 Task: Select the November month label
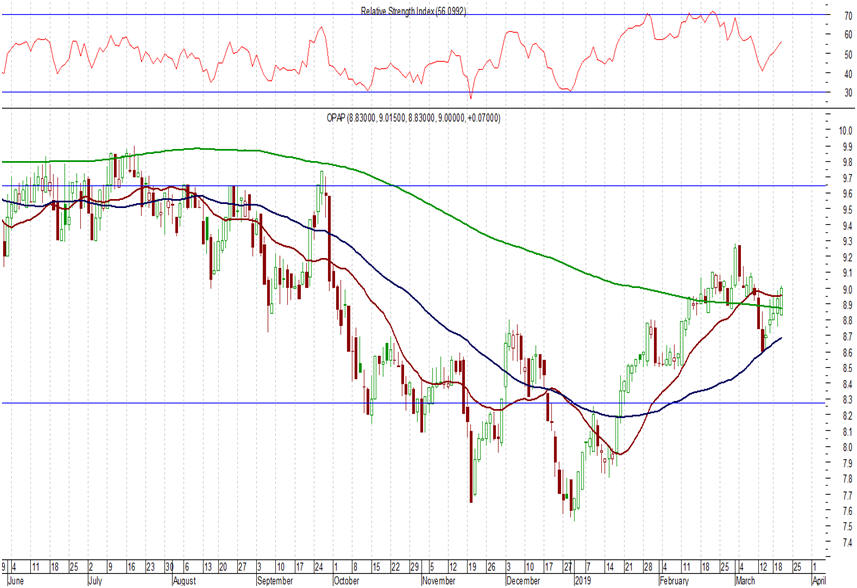pos(439,580)
